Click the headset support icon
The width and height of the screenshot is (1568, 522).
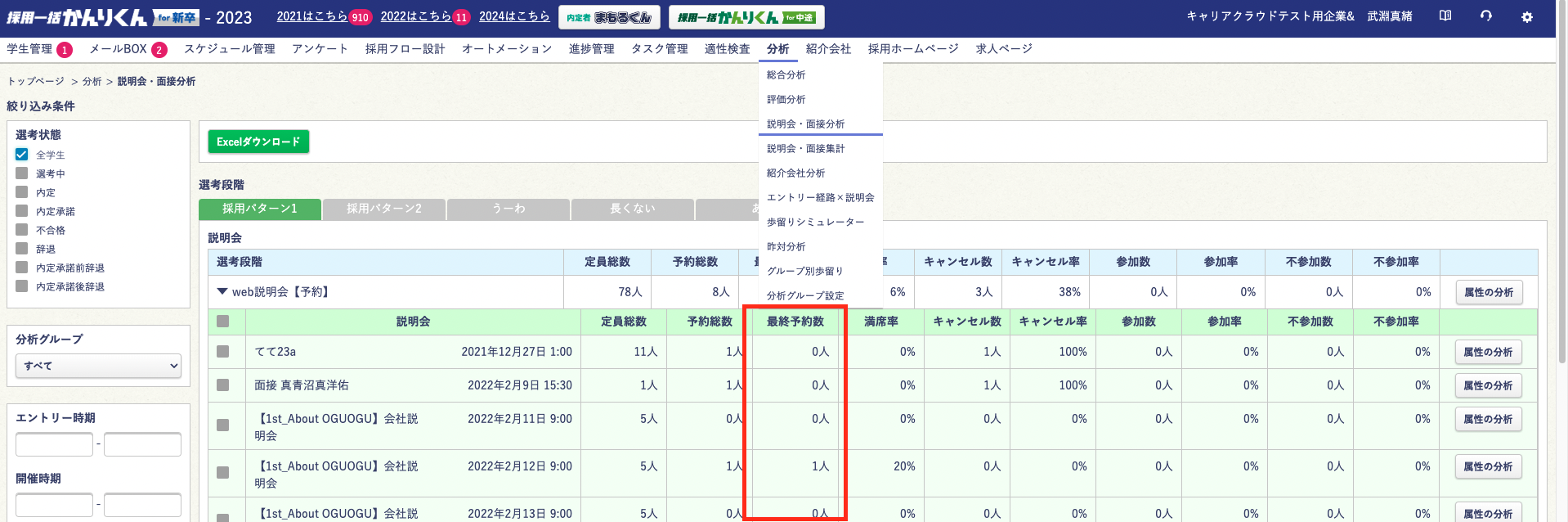click(1486, 16)
